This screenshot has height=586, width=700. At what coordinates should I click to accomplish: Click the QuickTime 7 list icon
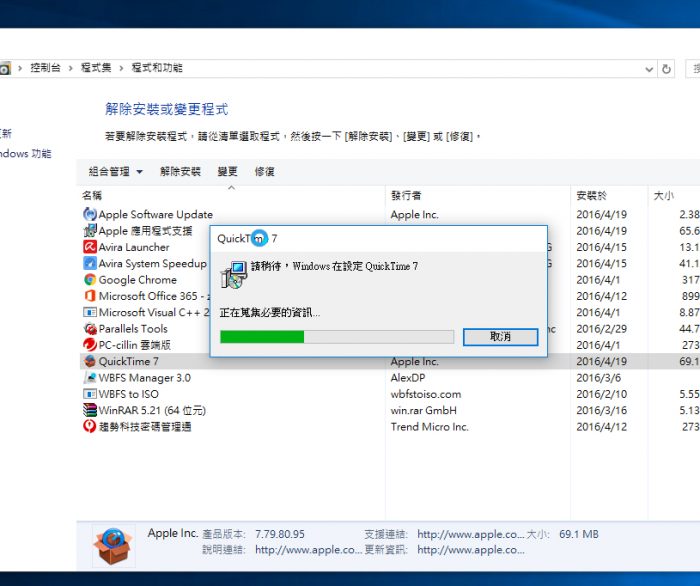90,361
